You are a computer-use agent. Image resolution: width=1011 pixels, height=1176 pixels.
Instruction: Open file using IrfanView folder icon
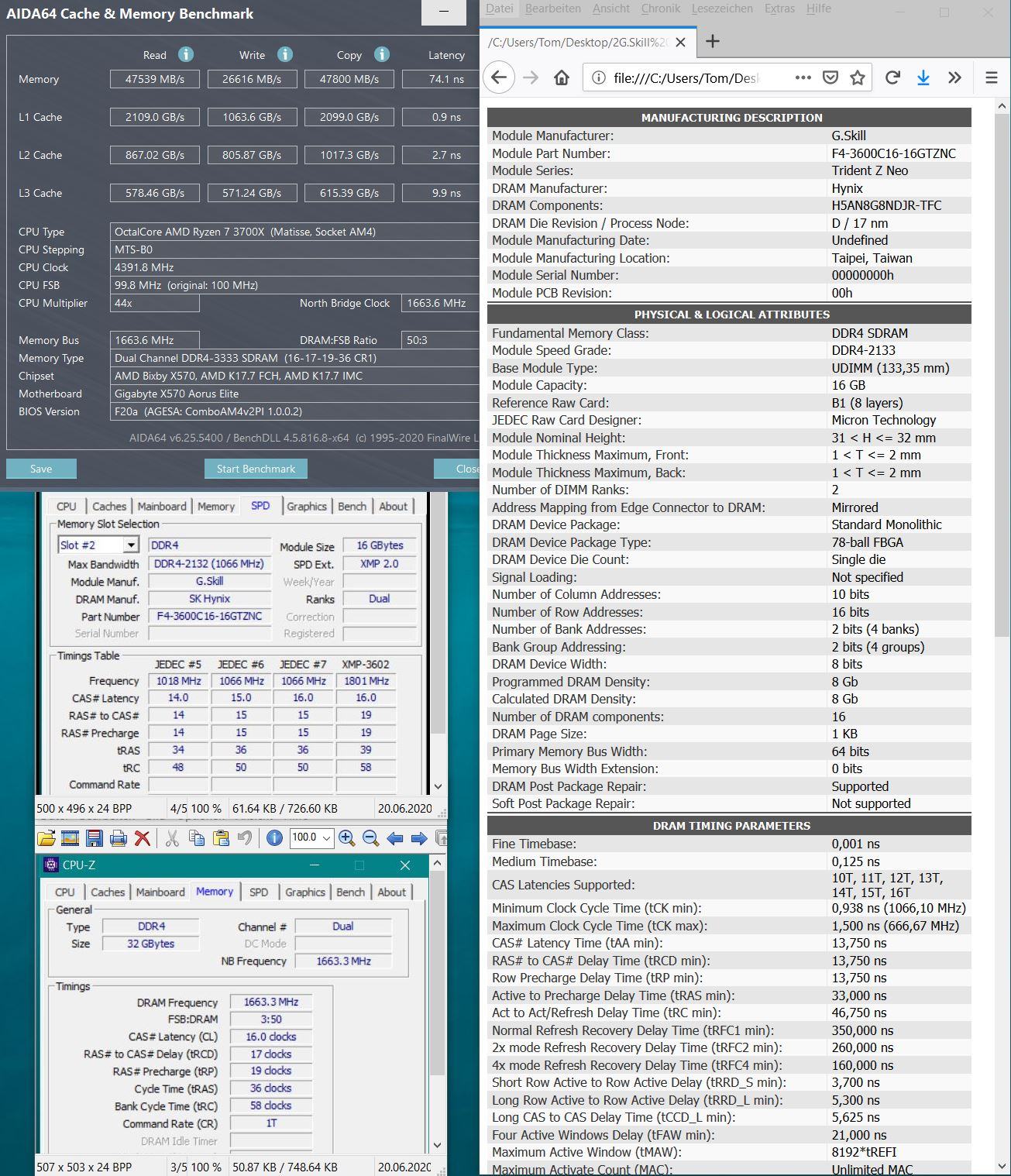click(46, 837)
